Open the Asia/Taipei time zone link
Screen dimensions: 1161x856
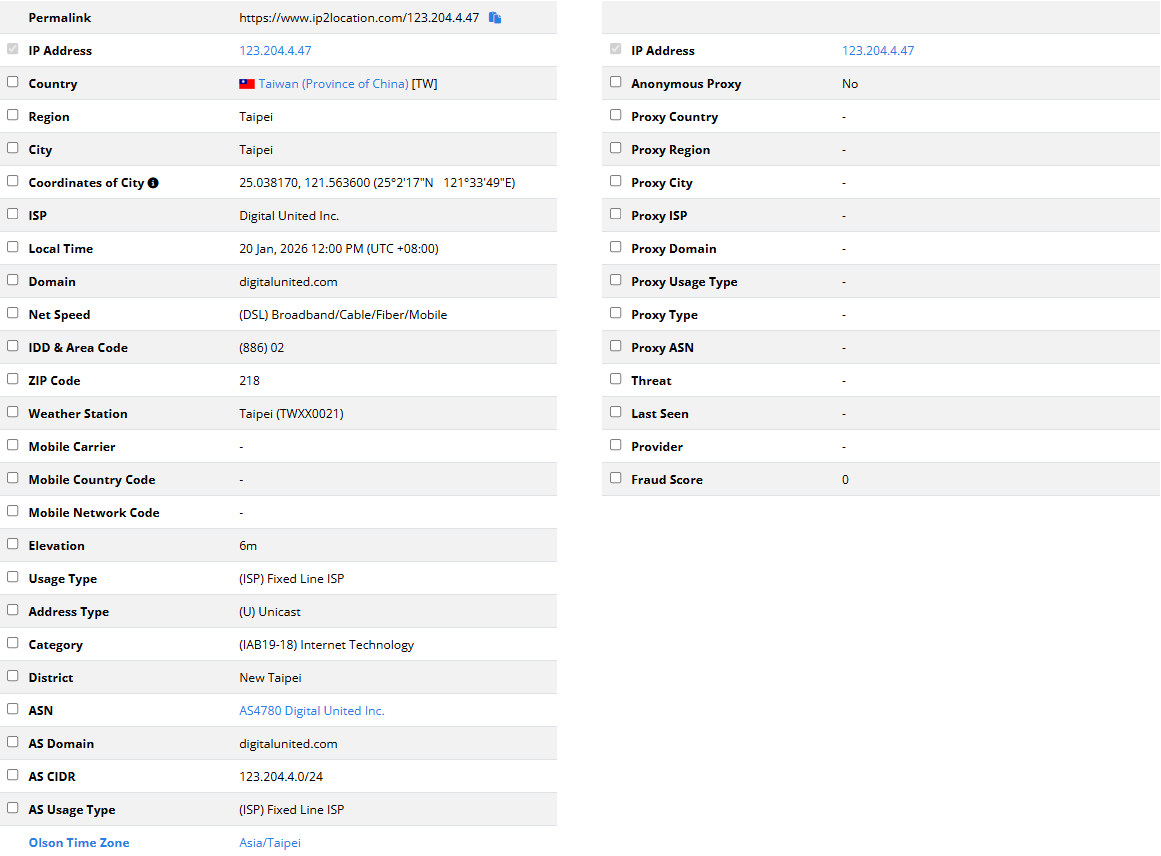coord(270,843)
